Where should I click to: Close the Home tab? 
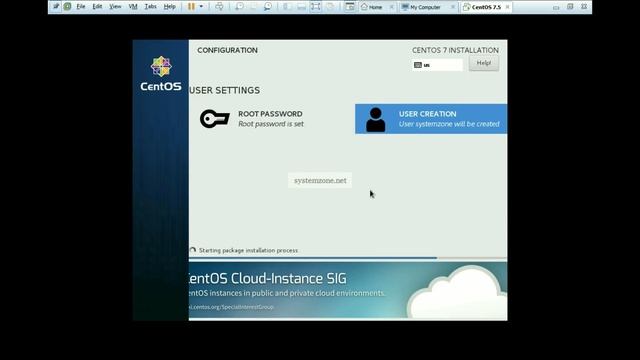(391, 7)
